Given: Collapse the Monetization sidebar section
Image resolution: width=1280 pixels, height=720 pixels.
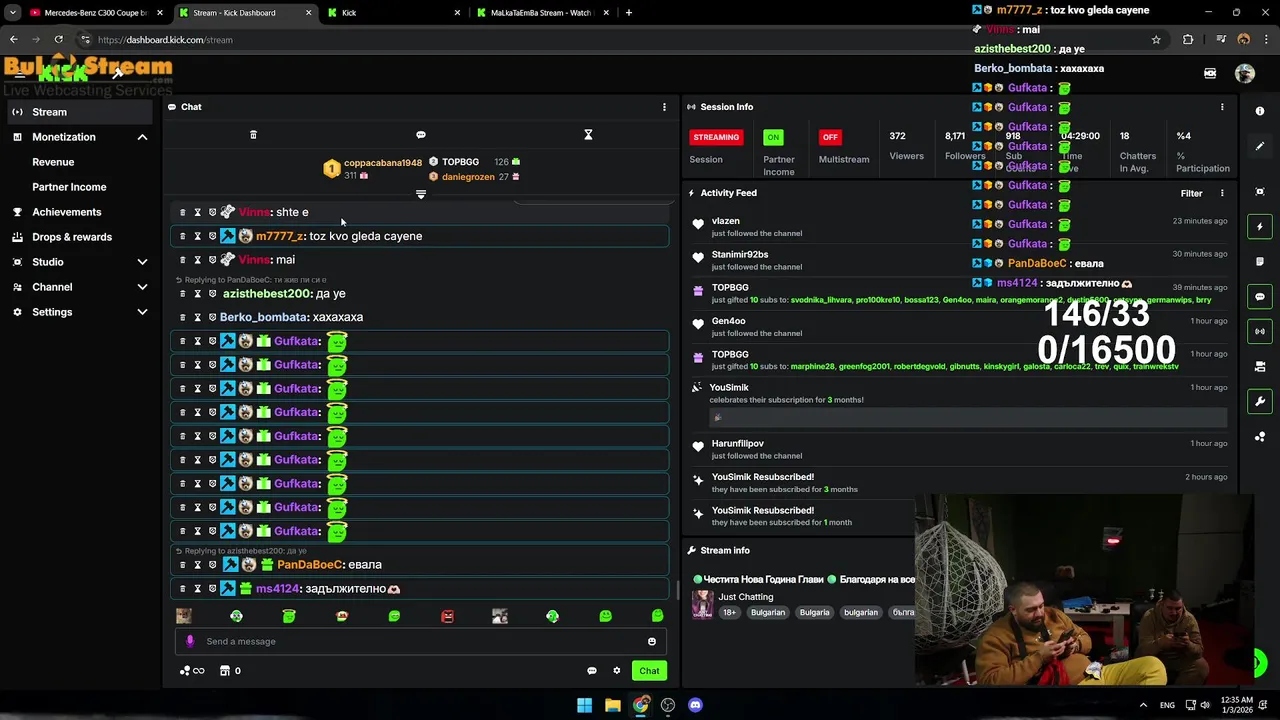Looking at the screenshot, I should (x=142, y=137).
